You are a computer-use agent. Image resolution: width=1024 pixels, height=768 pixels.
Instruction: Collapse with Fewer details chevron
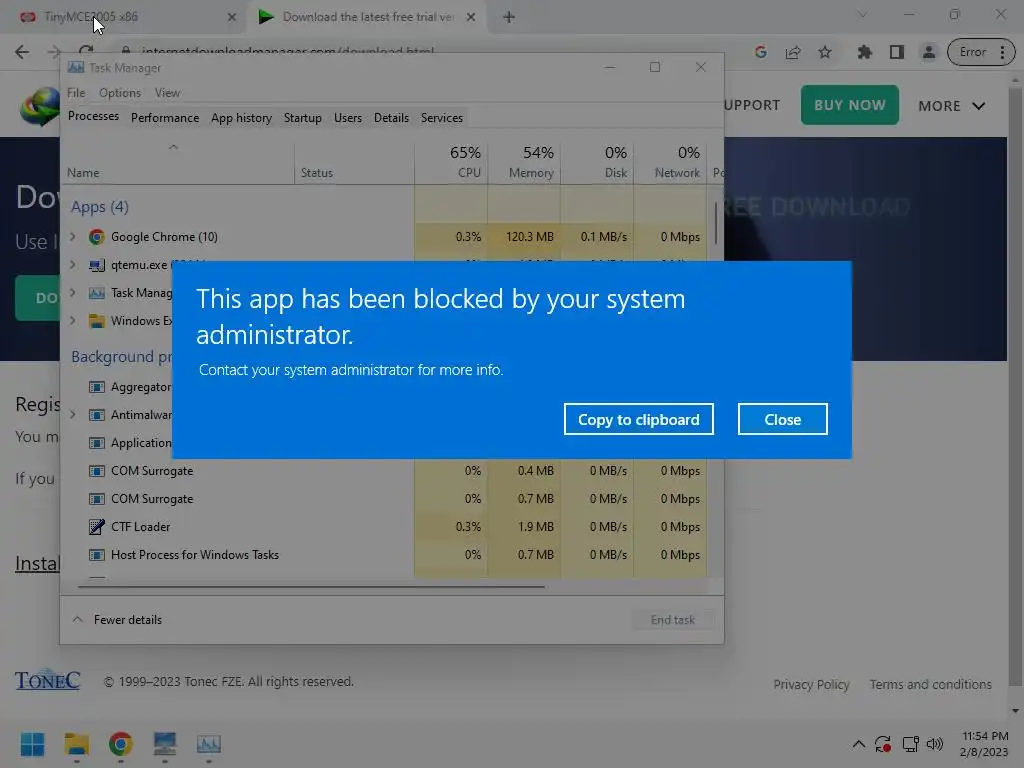pyautogui.click(x=78, y=619)
